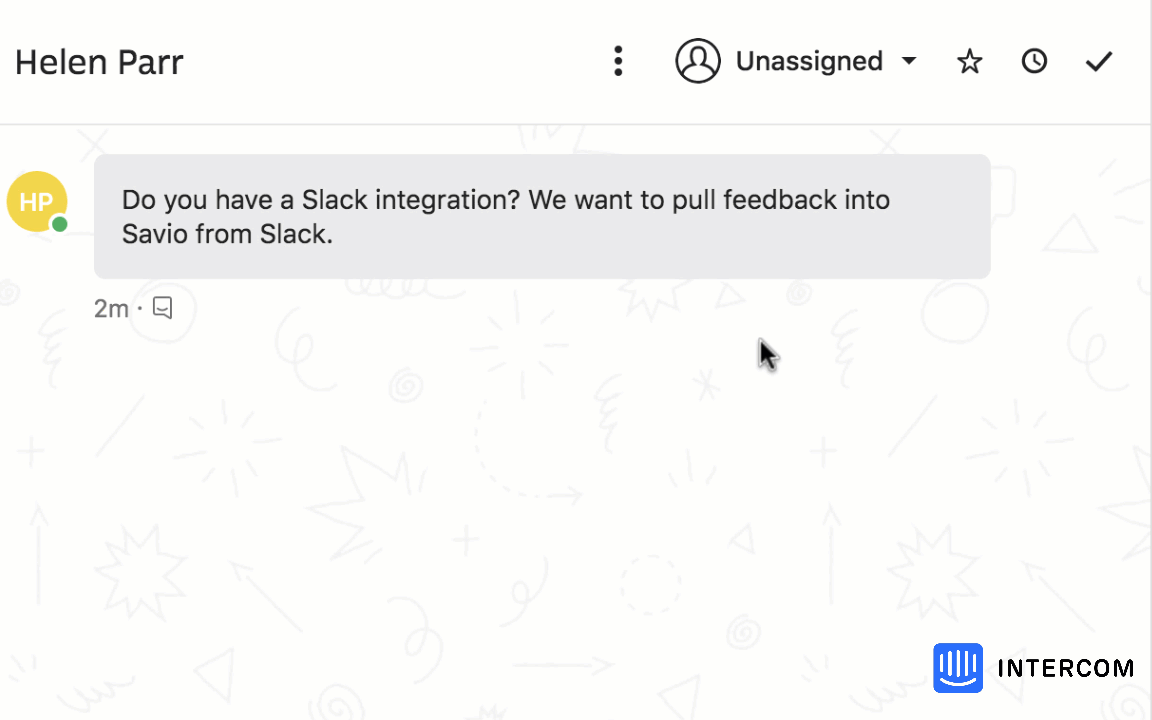
Task: Click the yellow HP avatar swatch
Action: point(37,202)
